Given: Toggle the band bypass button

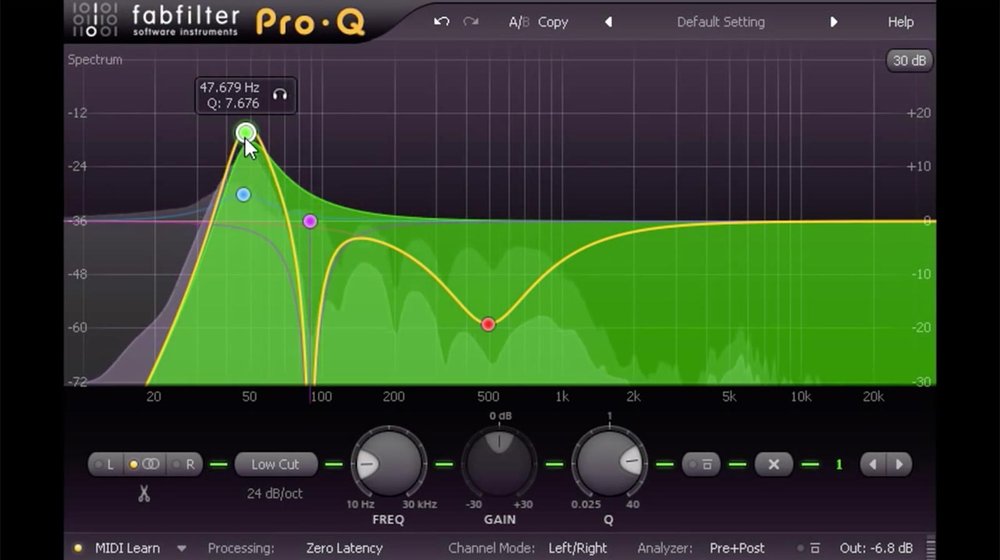Looking at the screenshot, I should (701, 464).
